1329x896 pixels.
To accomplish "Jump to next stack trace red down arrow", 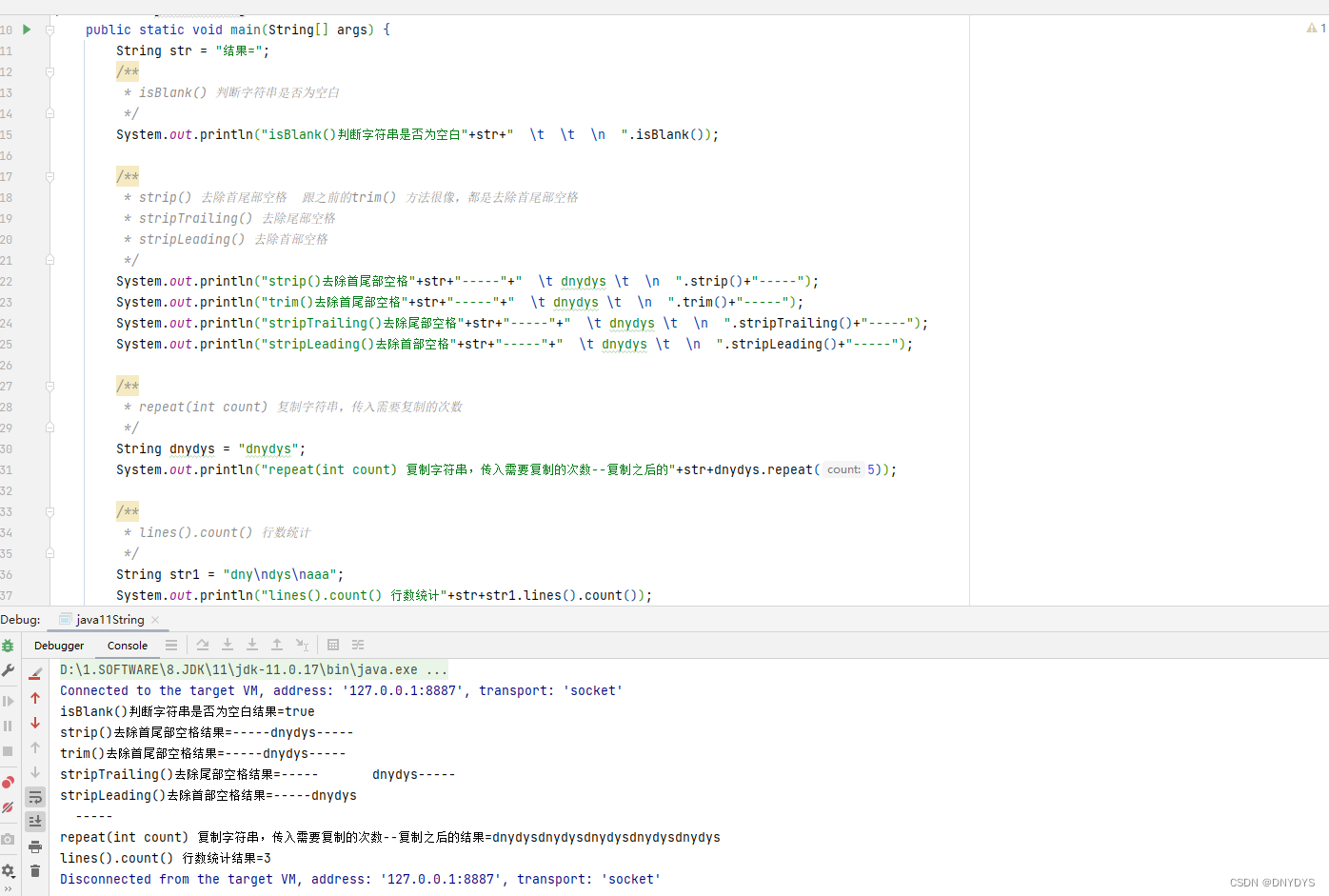I will pos(35,723).
